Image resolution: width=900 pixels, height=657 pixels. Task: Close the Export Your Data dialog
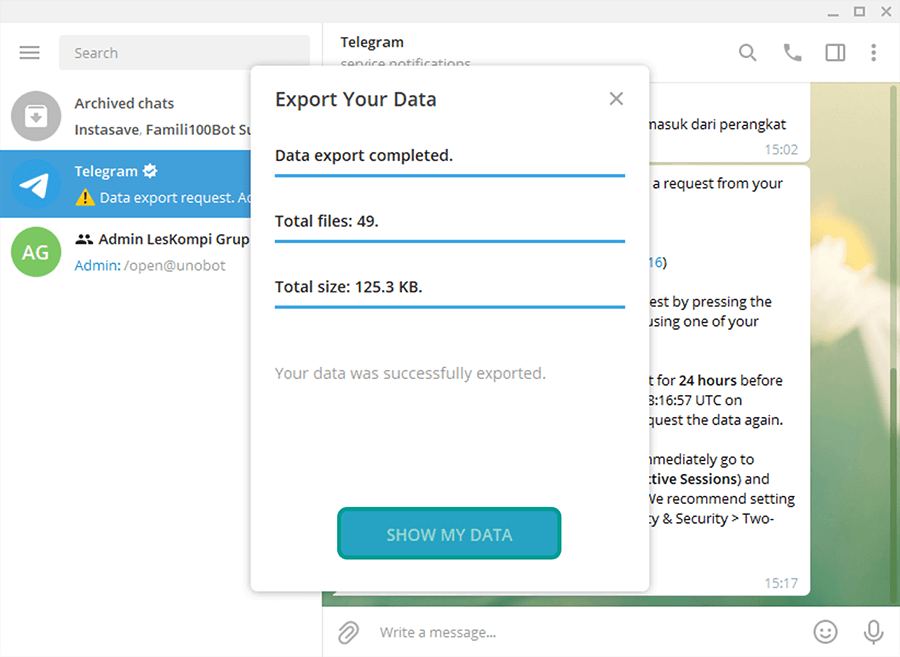[x=616, y=99]
